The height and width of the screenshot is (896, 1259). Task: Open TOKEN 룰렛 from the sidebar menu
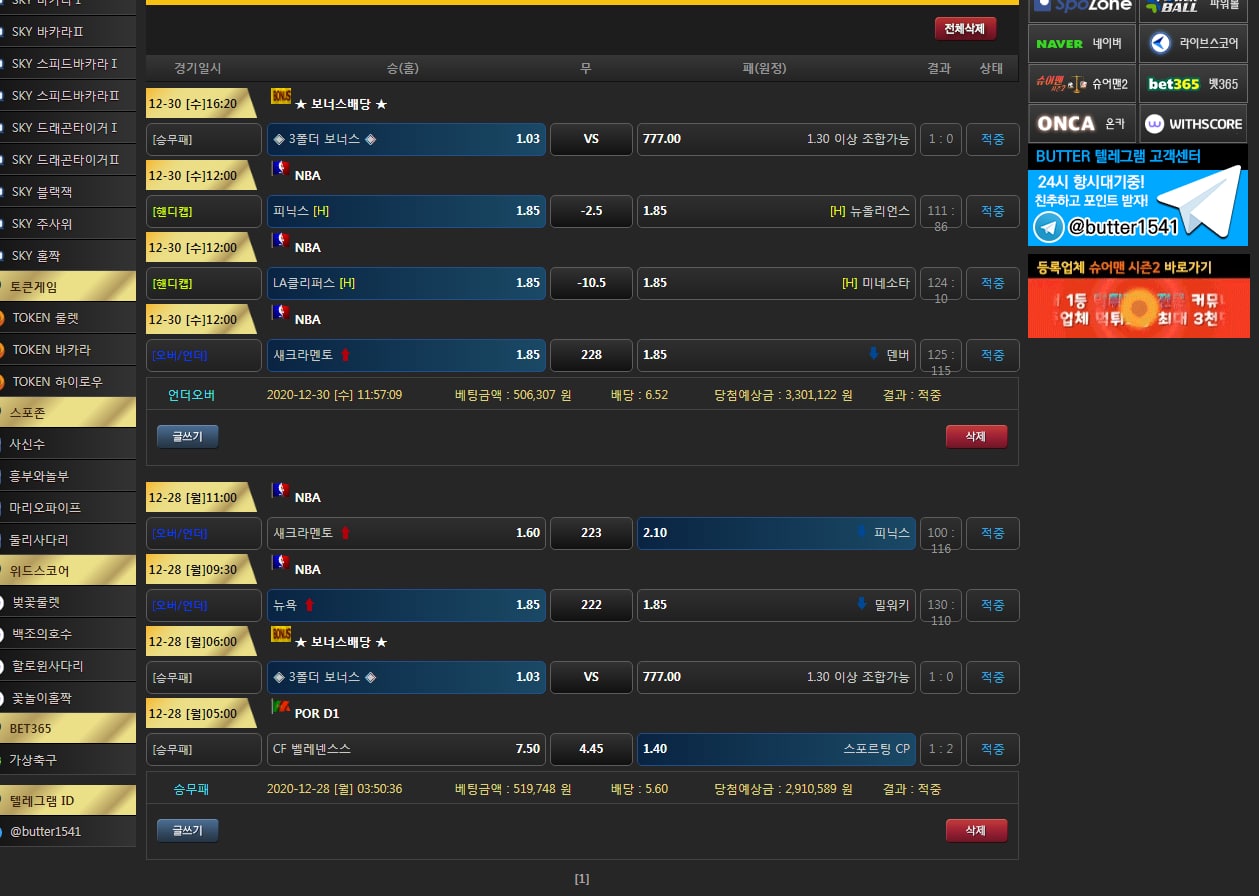[66, 319]
